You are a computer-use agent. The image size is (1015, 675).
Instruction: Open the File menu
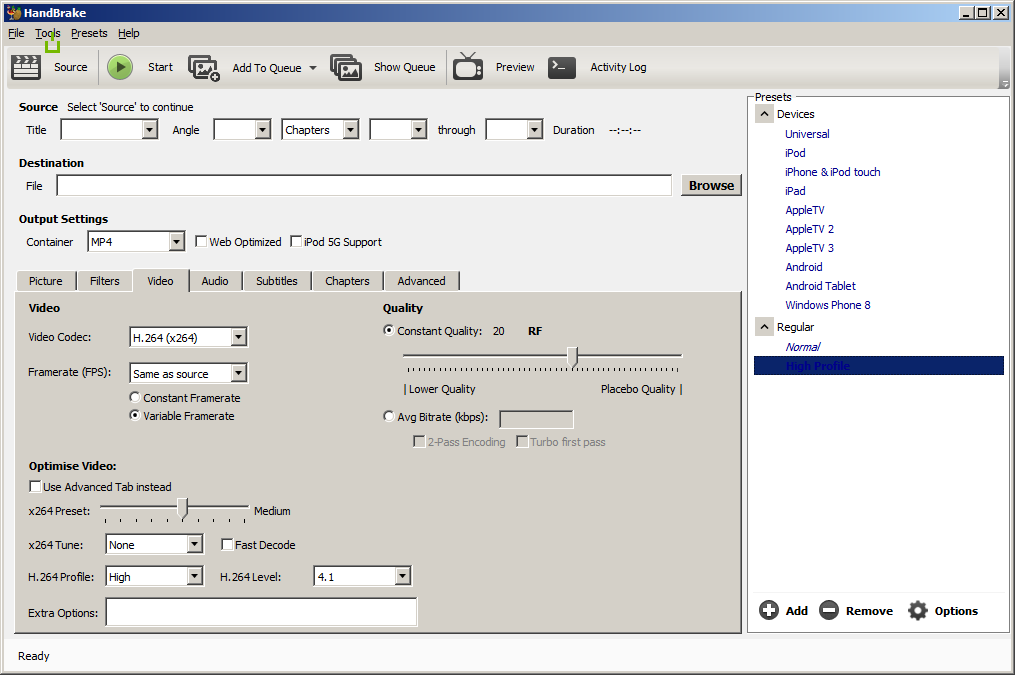coord(16,33)
